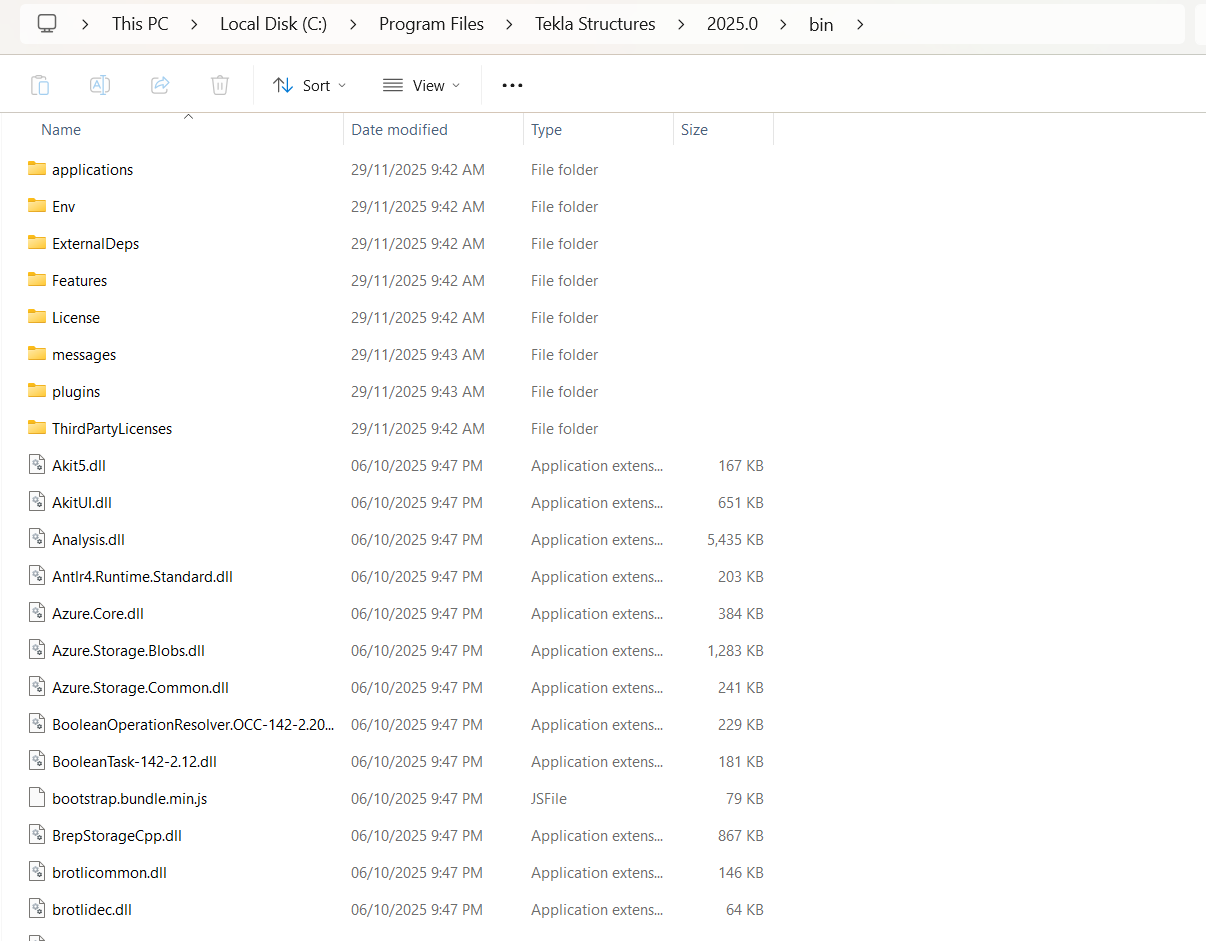
Task: Click the PC monitor icon in address bar
Action: (47, 24)
